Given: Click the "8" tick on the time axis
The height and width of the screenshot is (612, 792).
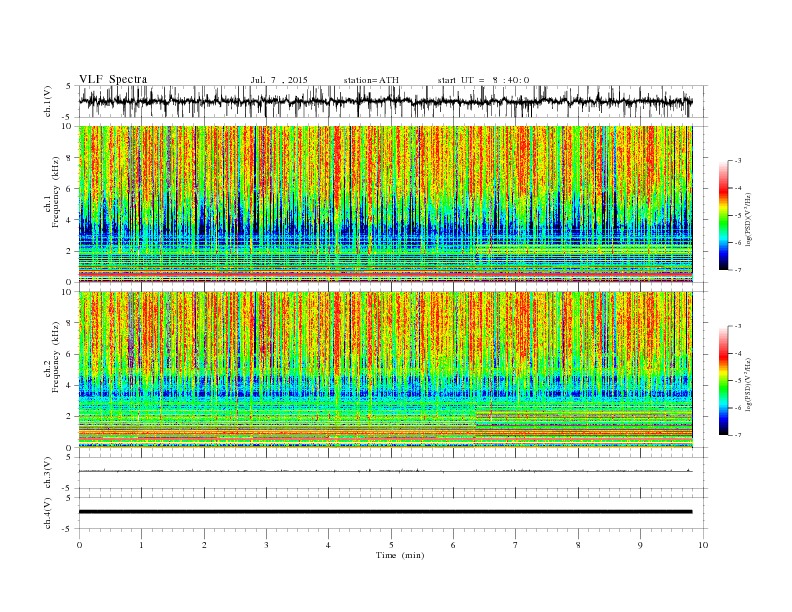Looking at the screenshot, I should (x=578, y=545).
